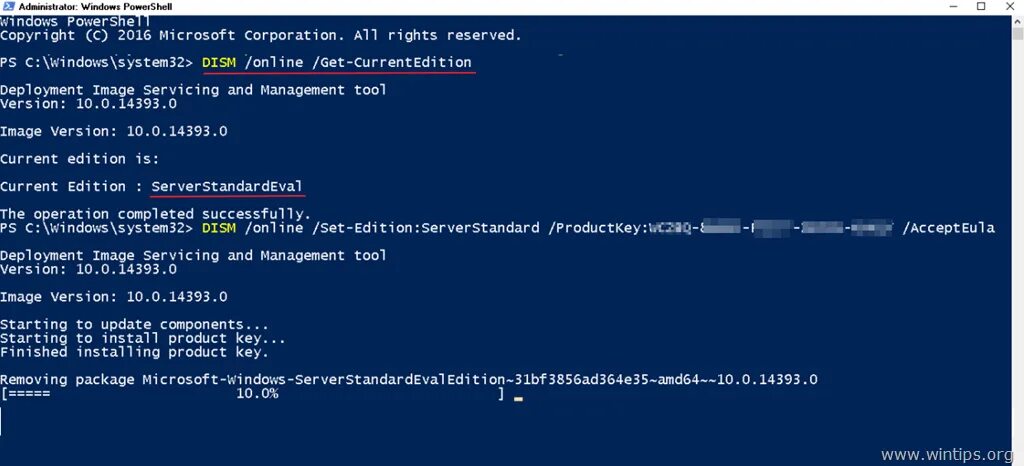Click the '/AcceptEula' parameter

click(x=948, y=228)
